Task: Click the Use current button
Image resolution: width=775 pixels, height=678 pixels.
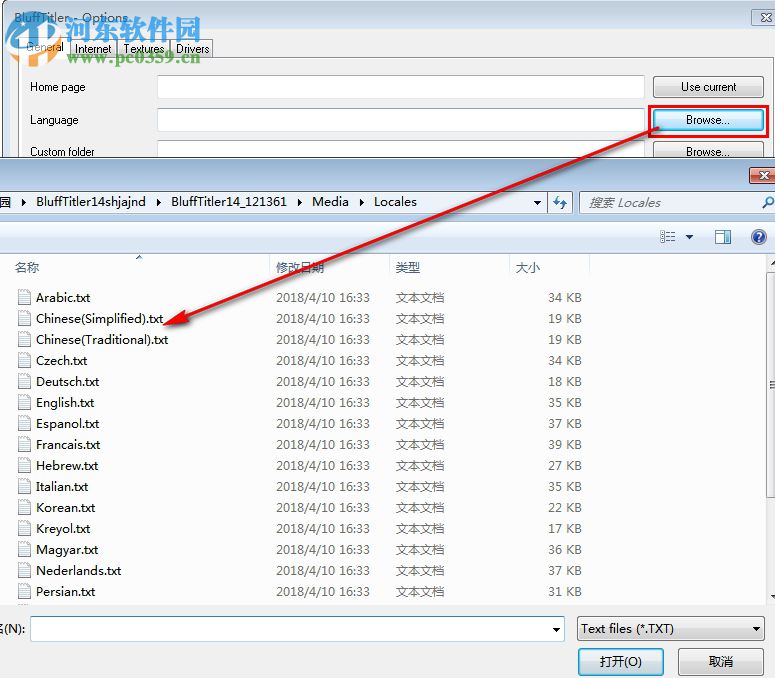Action: (x=708, y=87)
